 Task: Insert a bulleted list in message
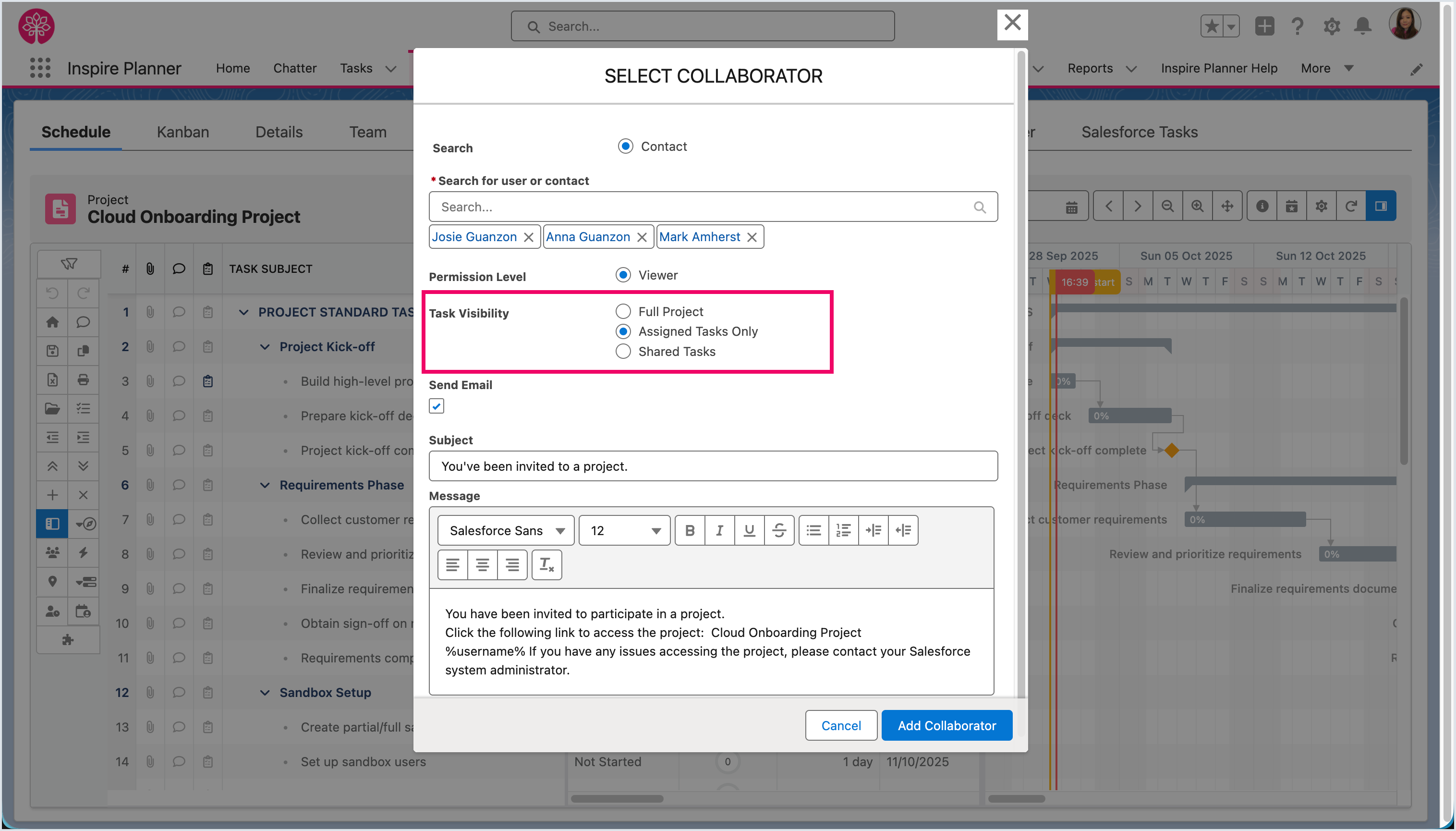point(813,530)
